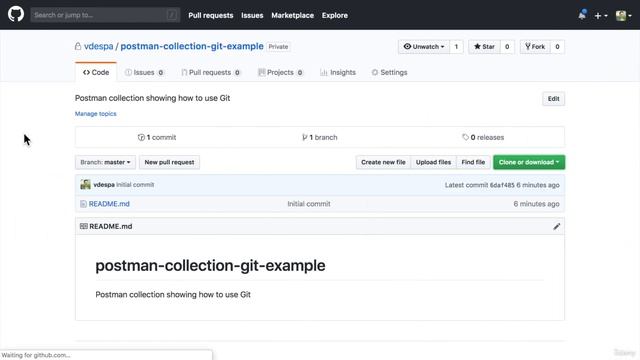Open Marketplace in top navigation
The image size is (640, 360).
pos(292,16)
